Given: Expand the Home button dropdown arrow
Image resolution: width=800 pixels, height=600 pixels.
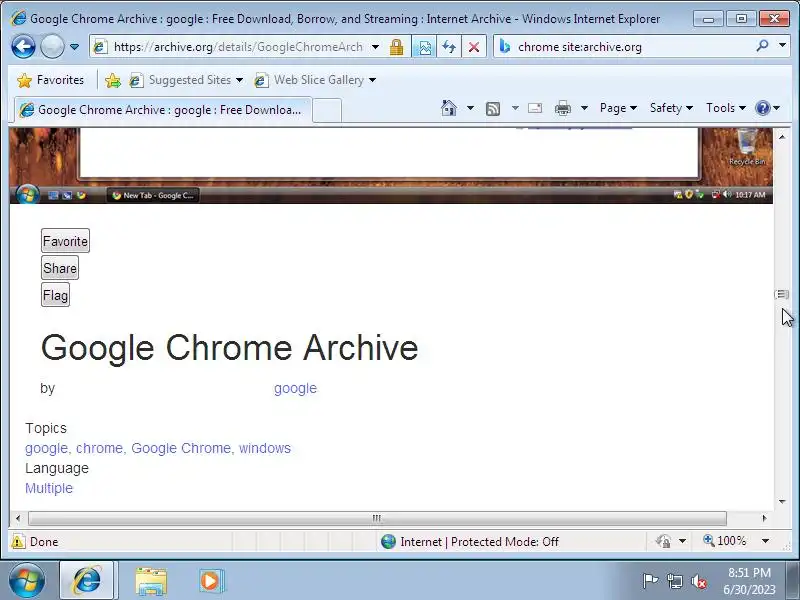Looking at the screenshot, I should click(470, 108).
